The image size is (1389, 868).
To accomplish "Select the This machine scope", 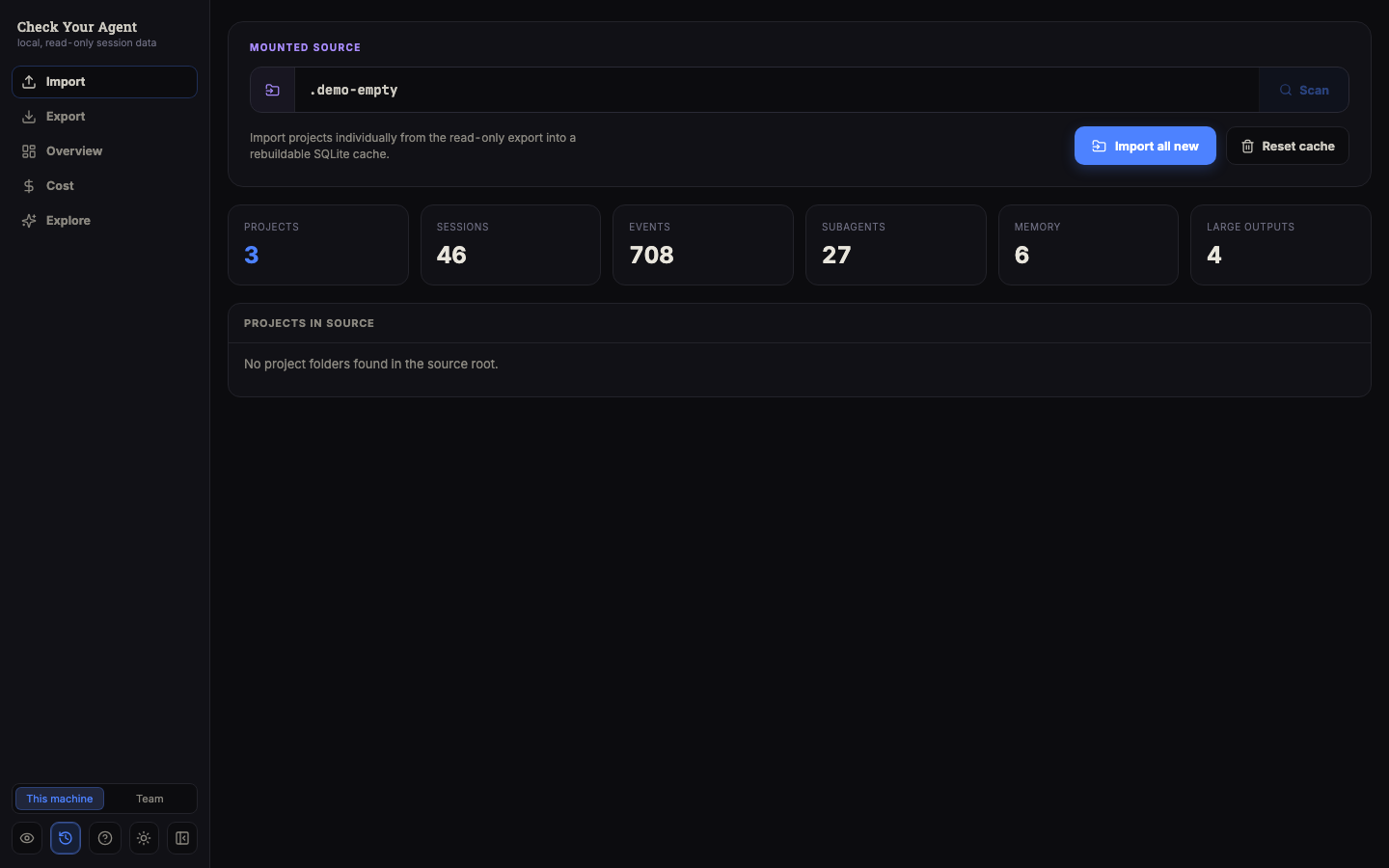I will click(x=60, y=799).
